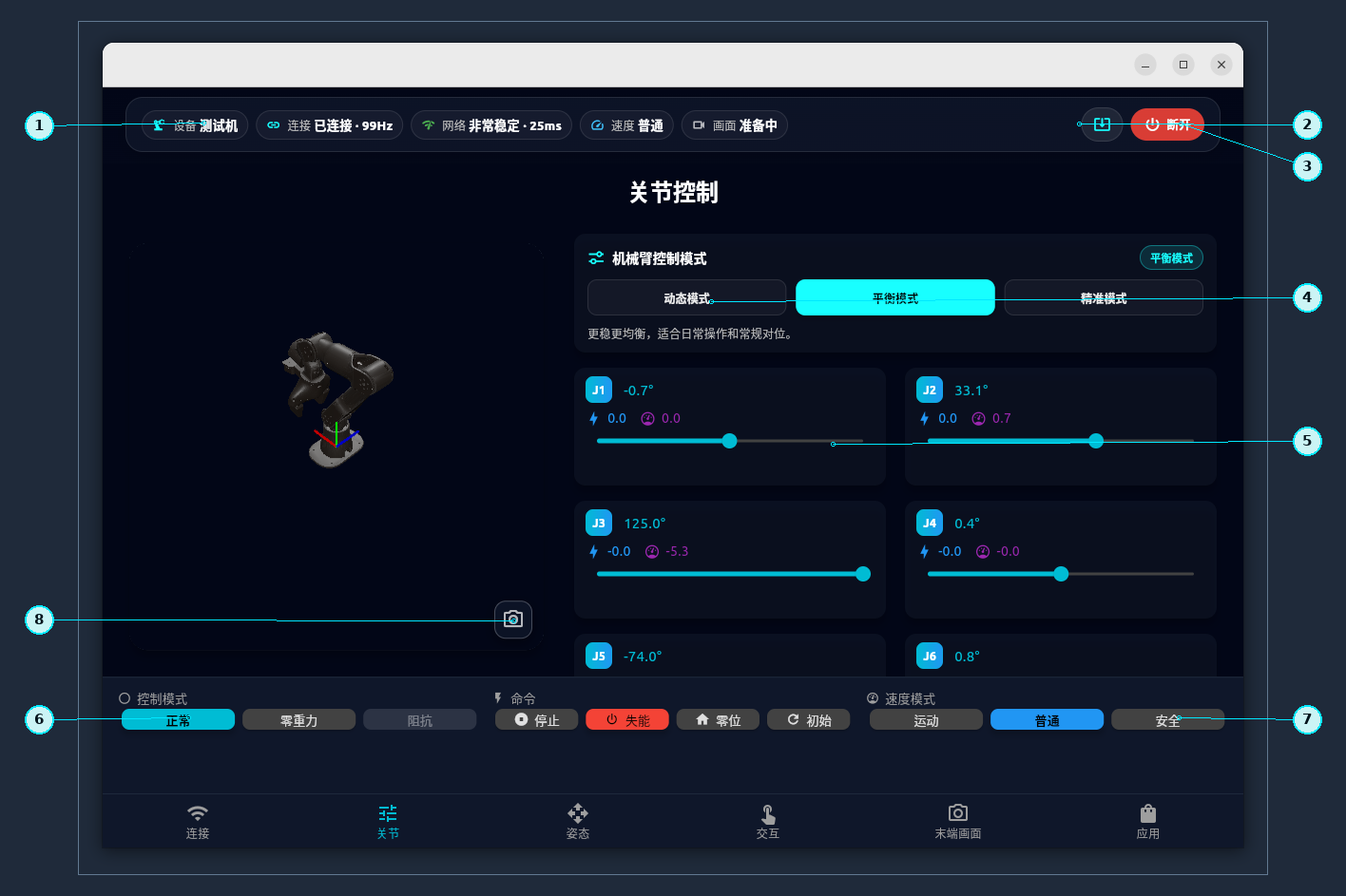
Task: Switch control mode to 零重力
Action: (298, 720)
